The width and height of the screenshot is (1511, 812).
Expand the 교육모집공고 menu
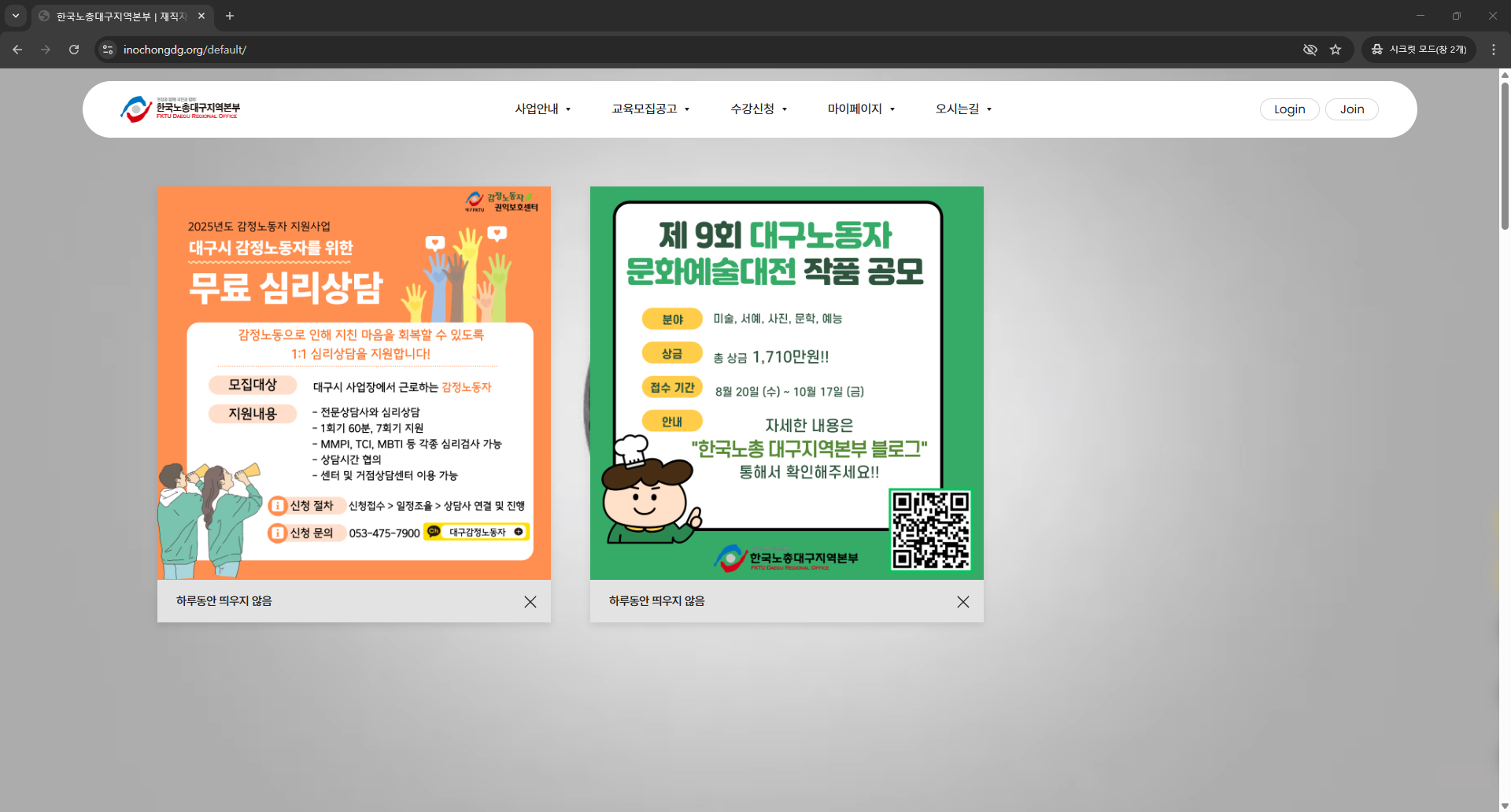pos(650,109)
